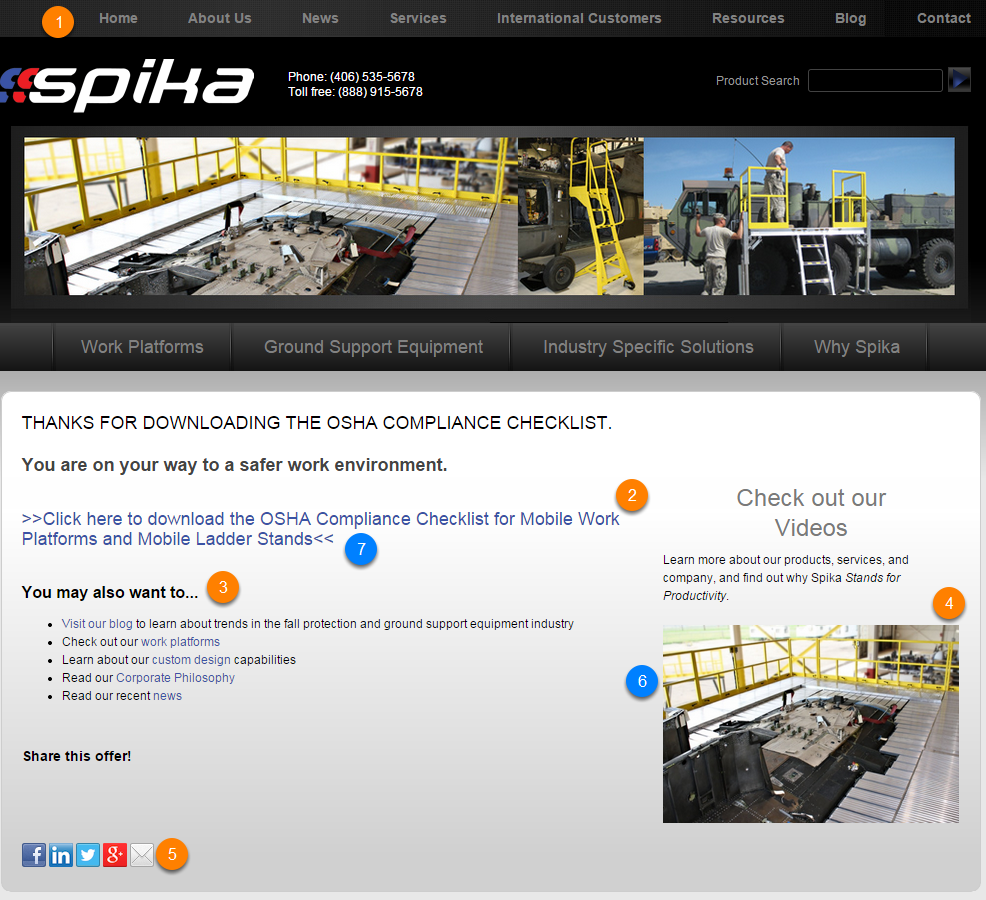This screenshot has width=986, height=900.
Task: Open the Home menu item
Action: 118,18
